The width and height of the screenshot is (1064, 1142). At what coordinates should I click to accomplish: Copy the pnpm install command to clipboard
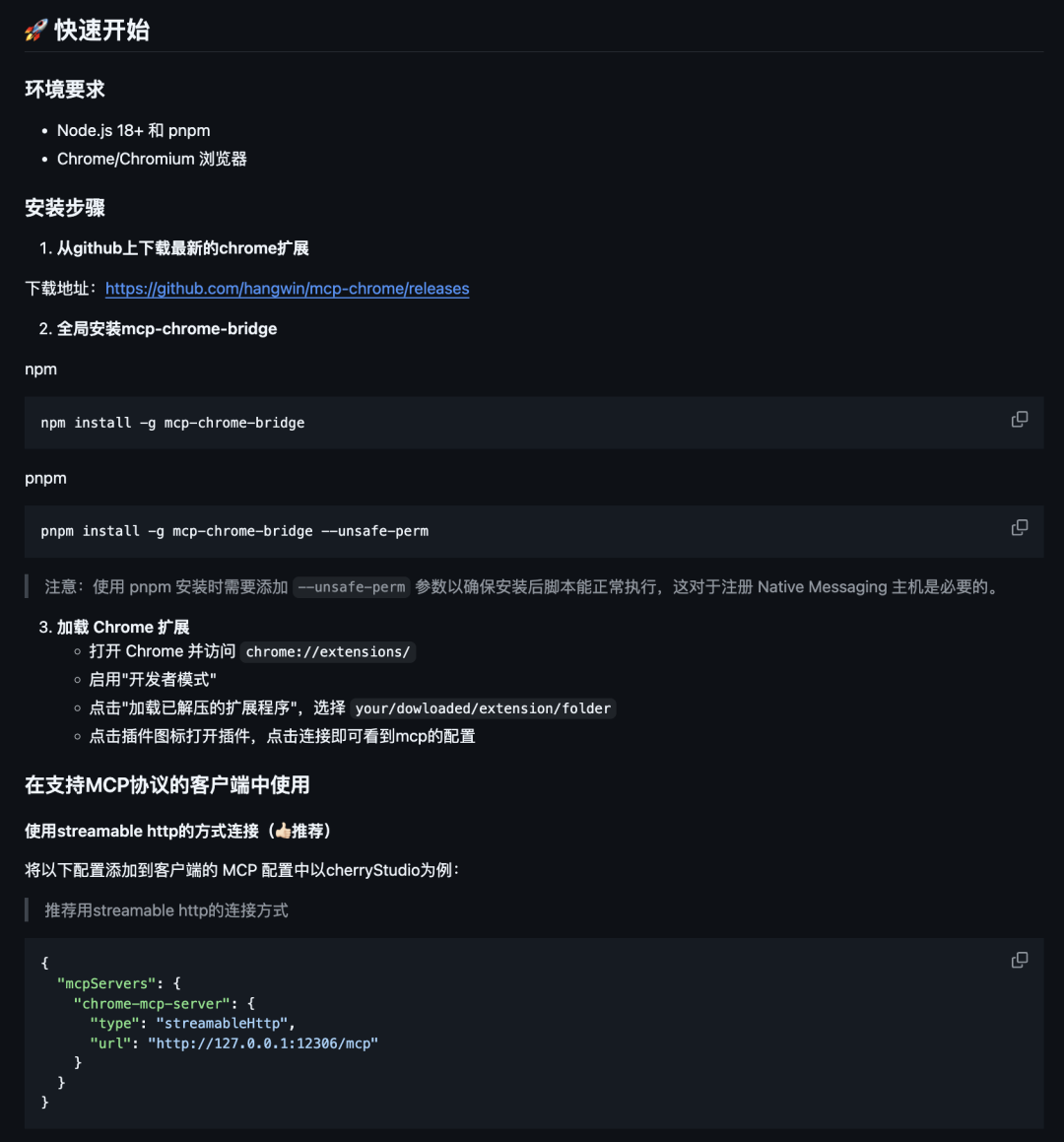[x=1020, y=527]
